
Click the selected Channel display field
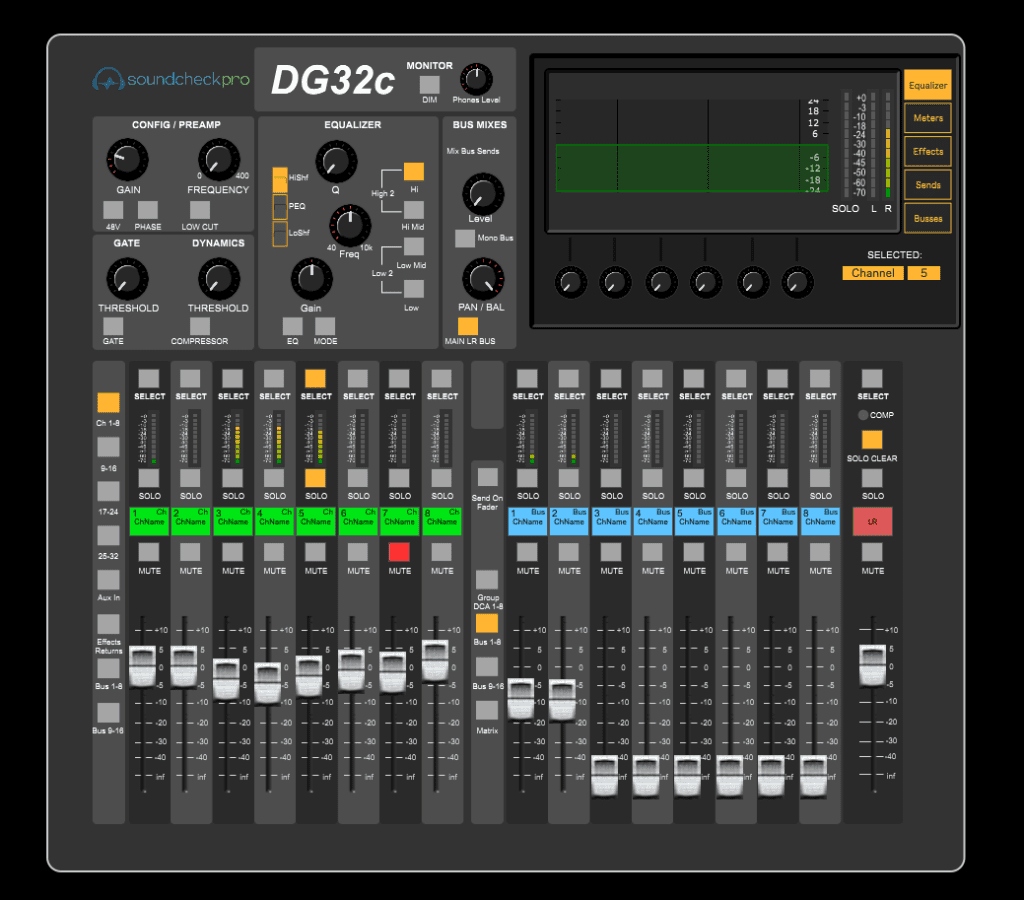(x=873, y=273)
